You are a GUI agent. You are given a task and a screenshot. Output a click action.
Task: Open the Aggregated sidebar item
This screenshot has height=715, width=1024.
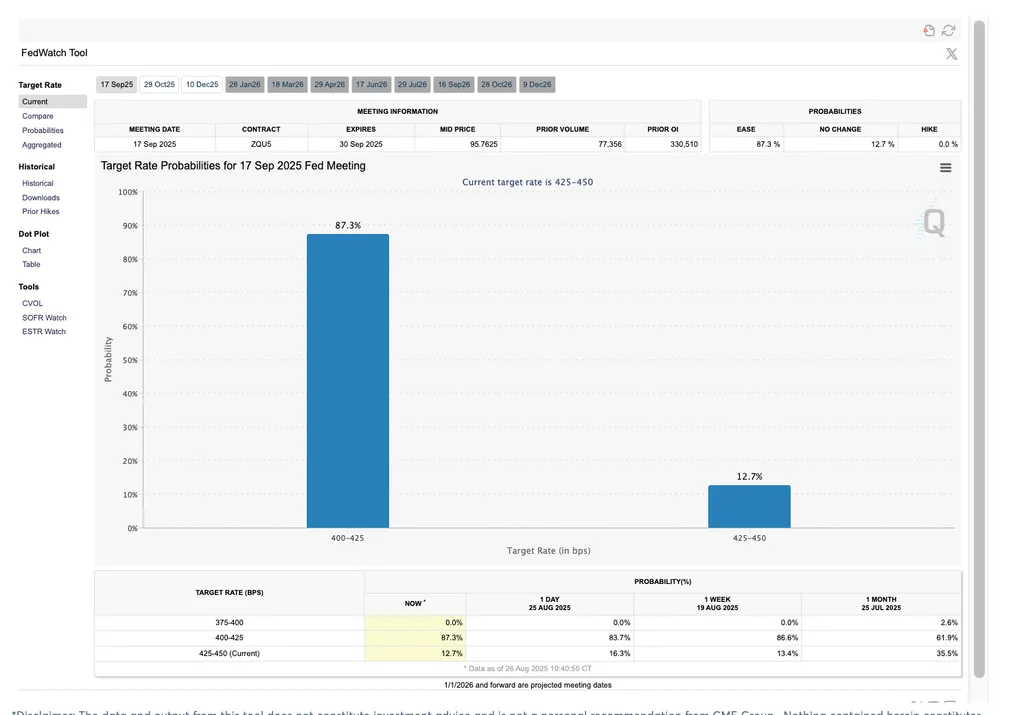[x=42, y=145]
